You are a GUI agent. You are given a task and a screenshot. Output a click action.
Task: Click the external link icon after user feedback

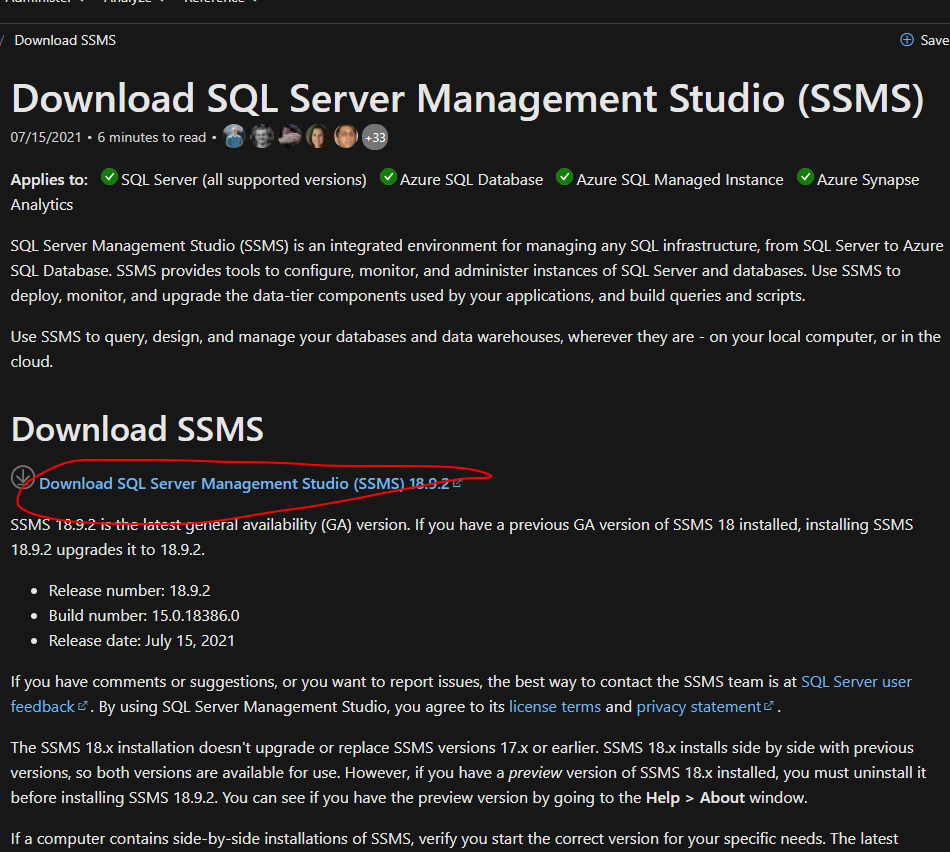click(83, 707)
